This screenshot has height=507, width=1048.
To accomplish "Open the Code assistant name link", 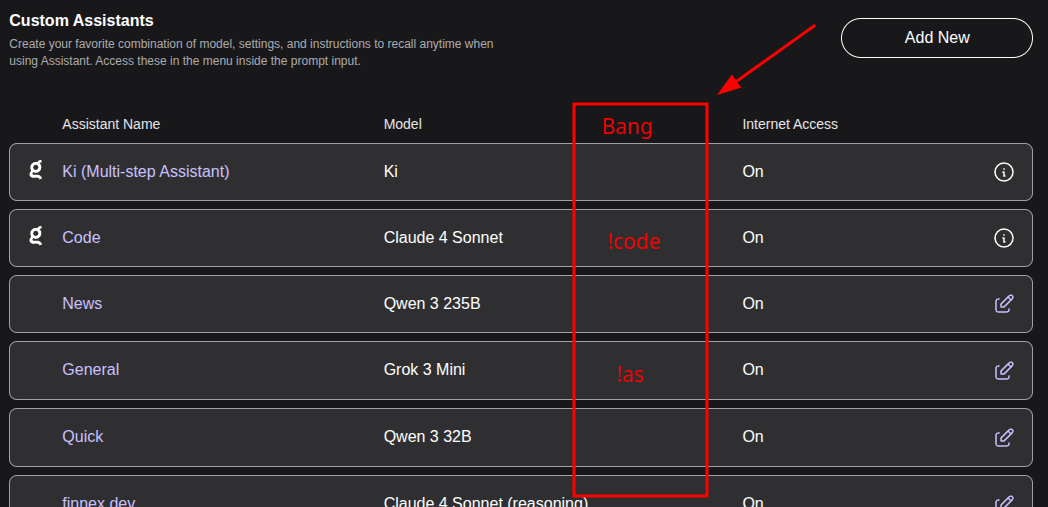I will [81, 238].
